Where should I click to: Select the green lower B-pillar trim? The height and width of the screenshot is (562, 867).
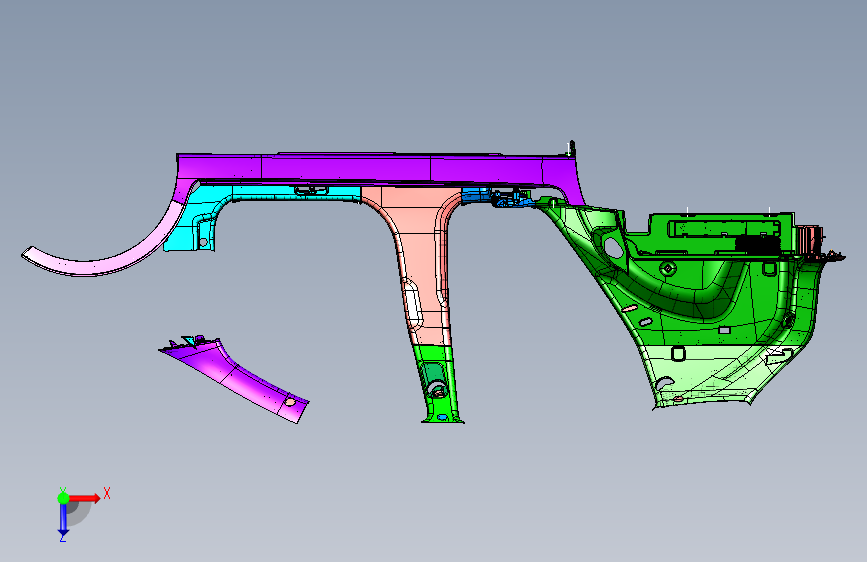tap(440, 384)
